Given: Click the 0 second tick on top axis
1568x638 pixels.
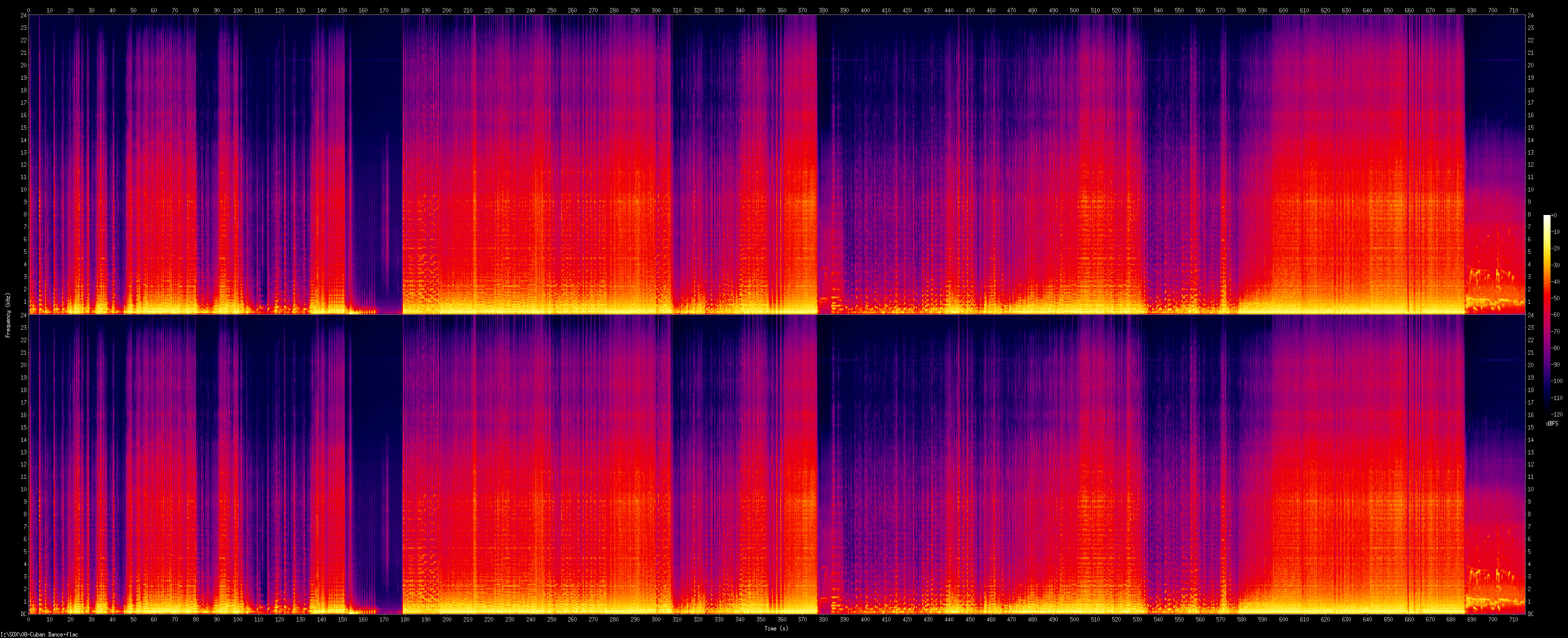Looking at the screenshot, I should (x=28, y=10).
